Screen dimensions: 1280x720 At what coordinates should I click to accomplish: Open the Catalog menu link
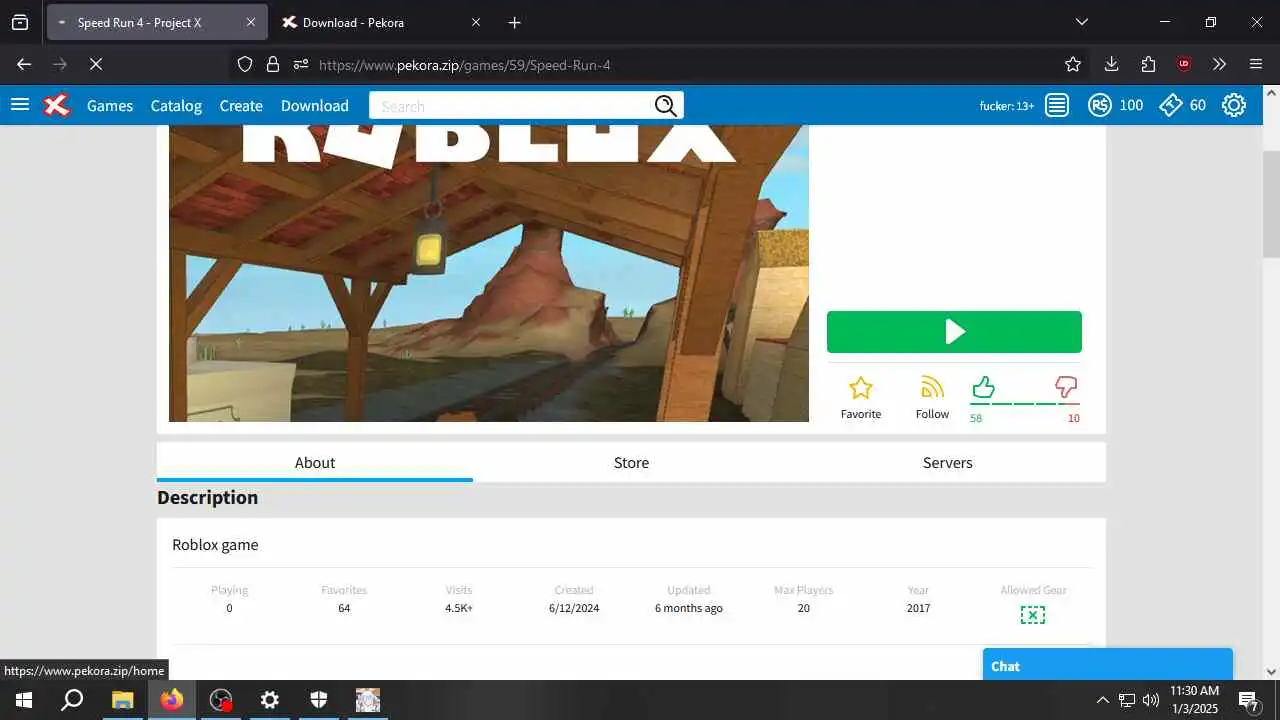(176, 105)
